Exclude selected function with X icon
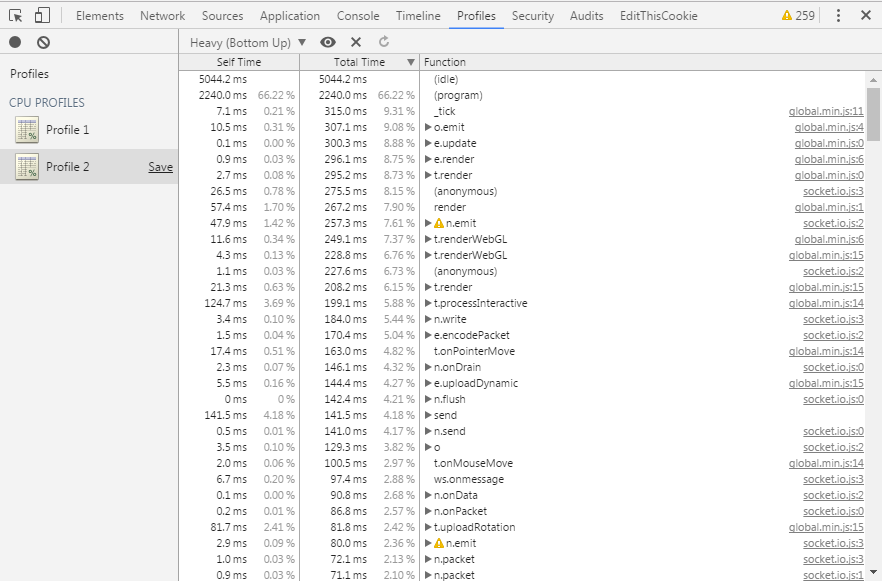The height and width of the screenshot is (581, 882). (x=356, y=42)
